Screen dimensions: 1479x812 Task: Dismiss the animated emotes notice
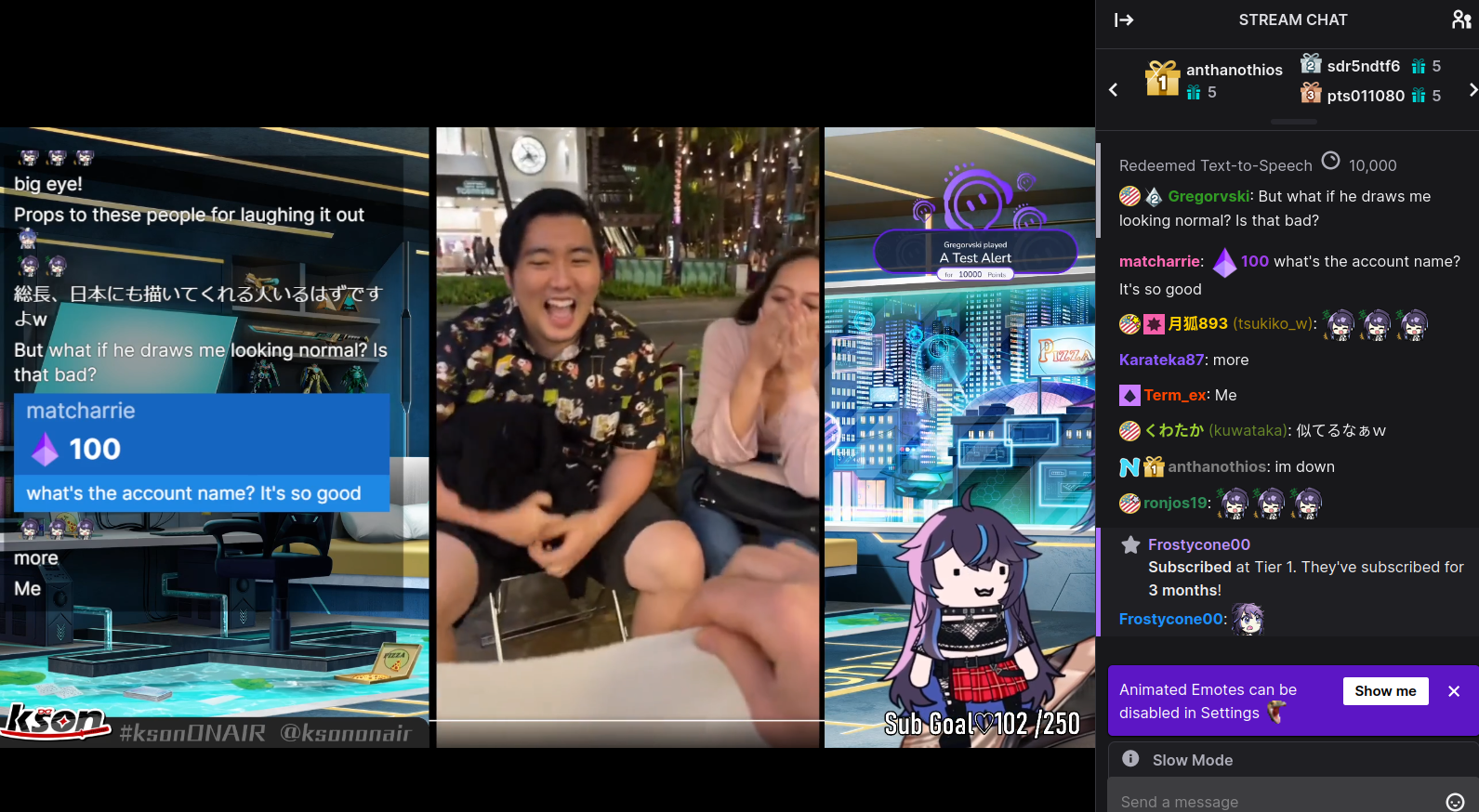(x=1454, y=691)
